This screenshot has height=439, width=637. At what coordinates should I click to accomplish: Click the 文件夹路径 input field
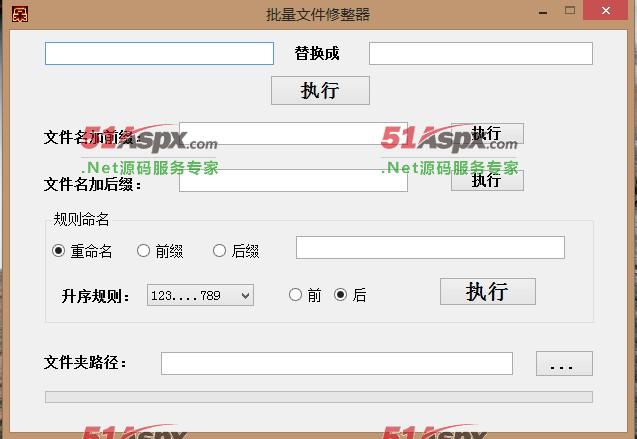pos(336,363)
